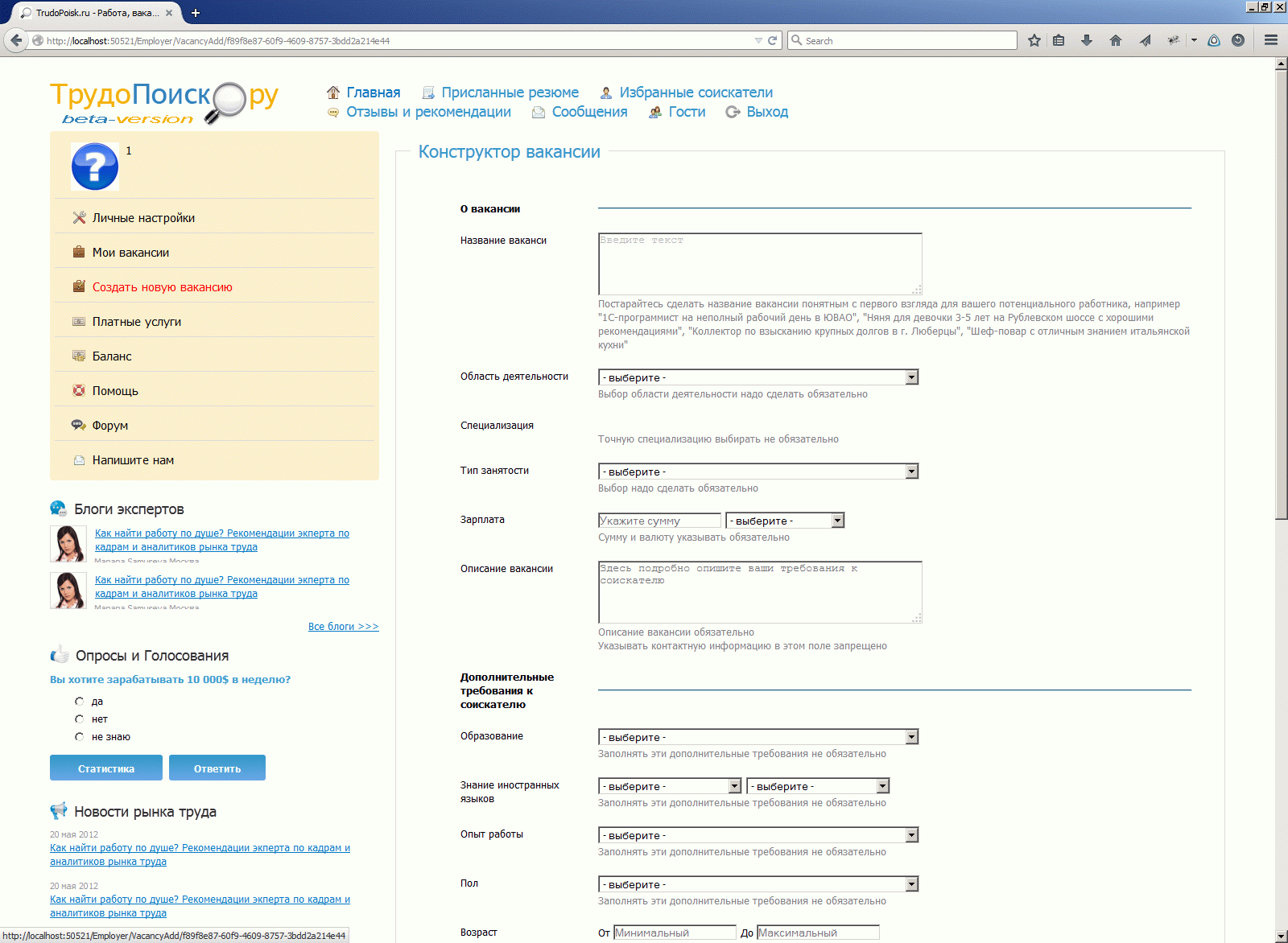The image size is (1288, 943).
Task: Open the Тип занятости dropdown
Action: coord(758,471)
